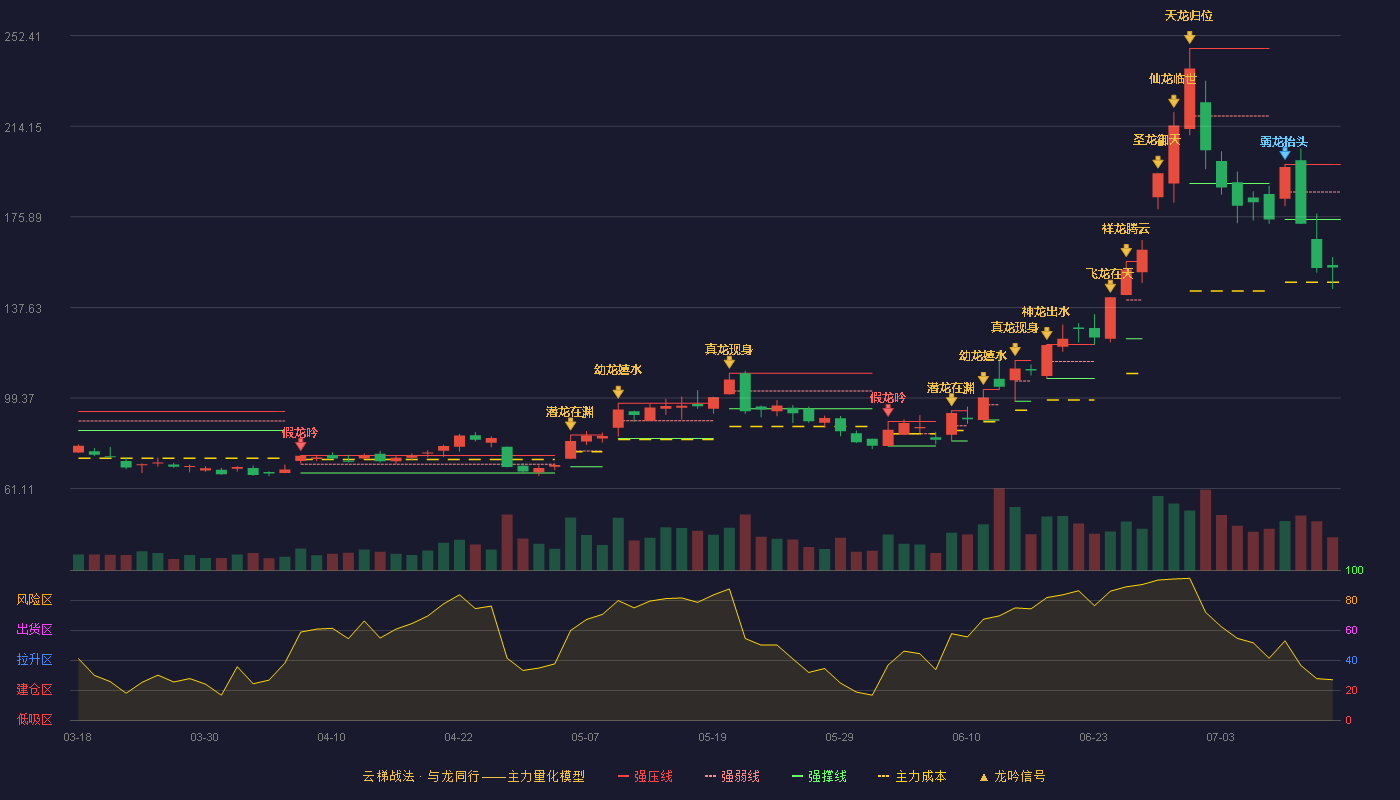Click the 潜龙在渊 arrow near 05-07
1400x800 pixels.
point(571,424)
